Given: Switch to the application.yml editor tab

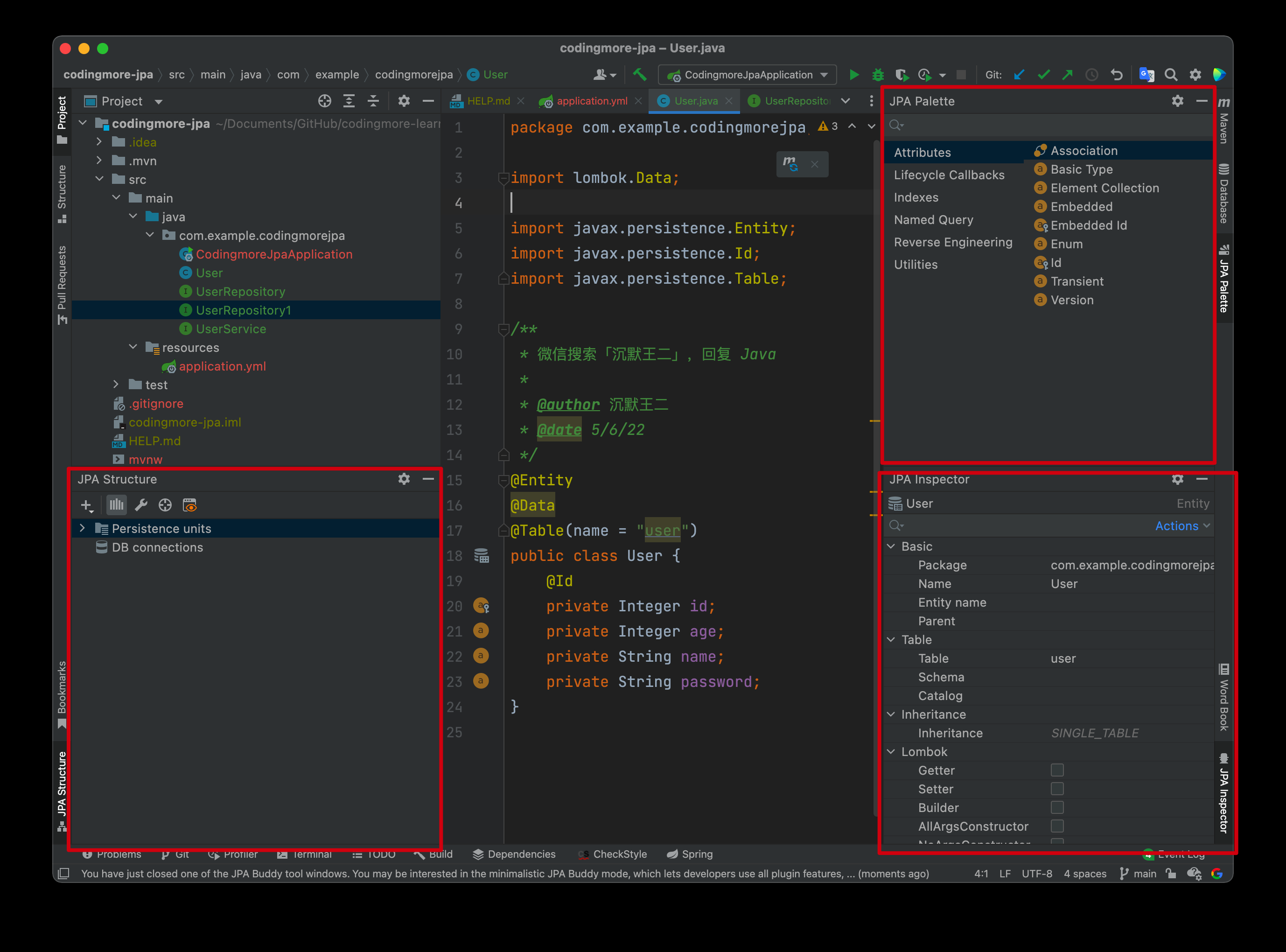Looking at the screenshot, I should click(591, 101).
